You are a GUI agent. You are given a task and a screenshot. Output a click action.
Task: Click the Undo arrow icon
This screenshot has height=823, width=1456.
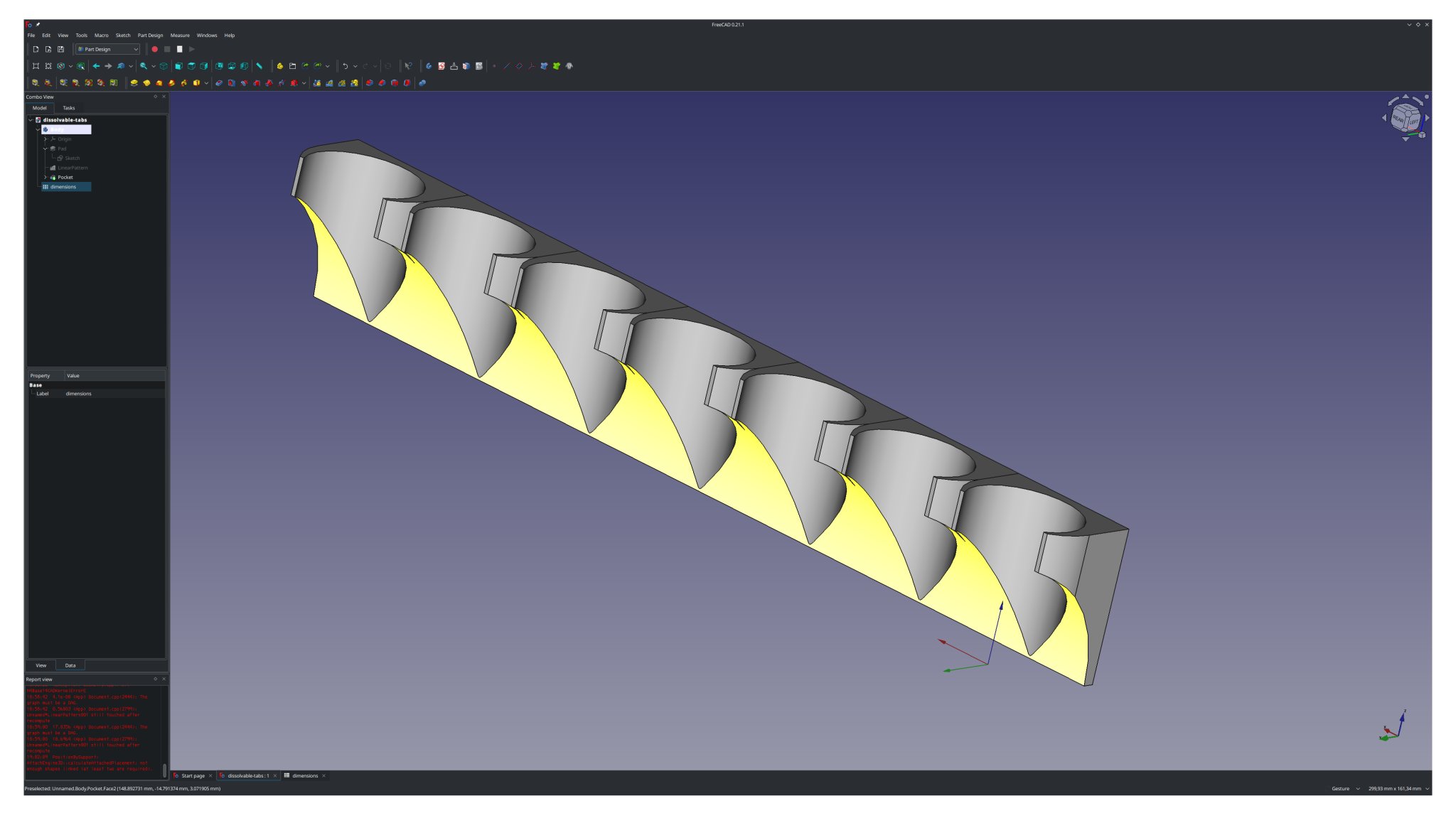coord(345,66)
